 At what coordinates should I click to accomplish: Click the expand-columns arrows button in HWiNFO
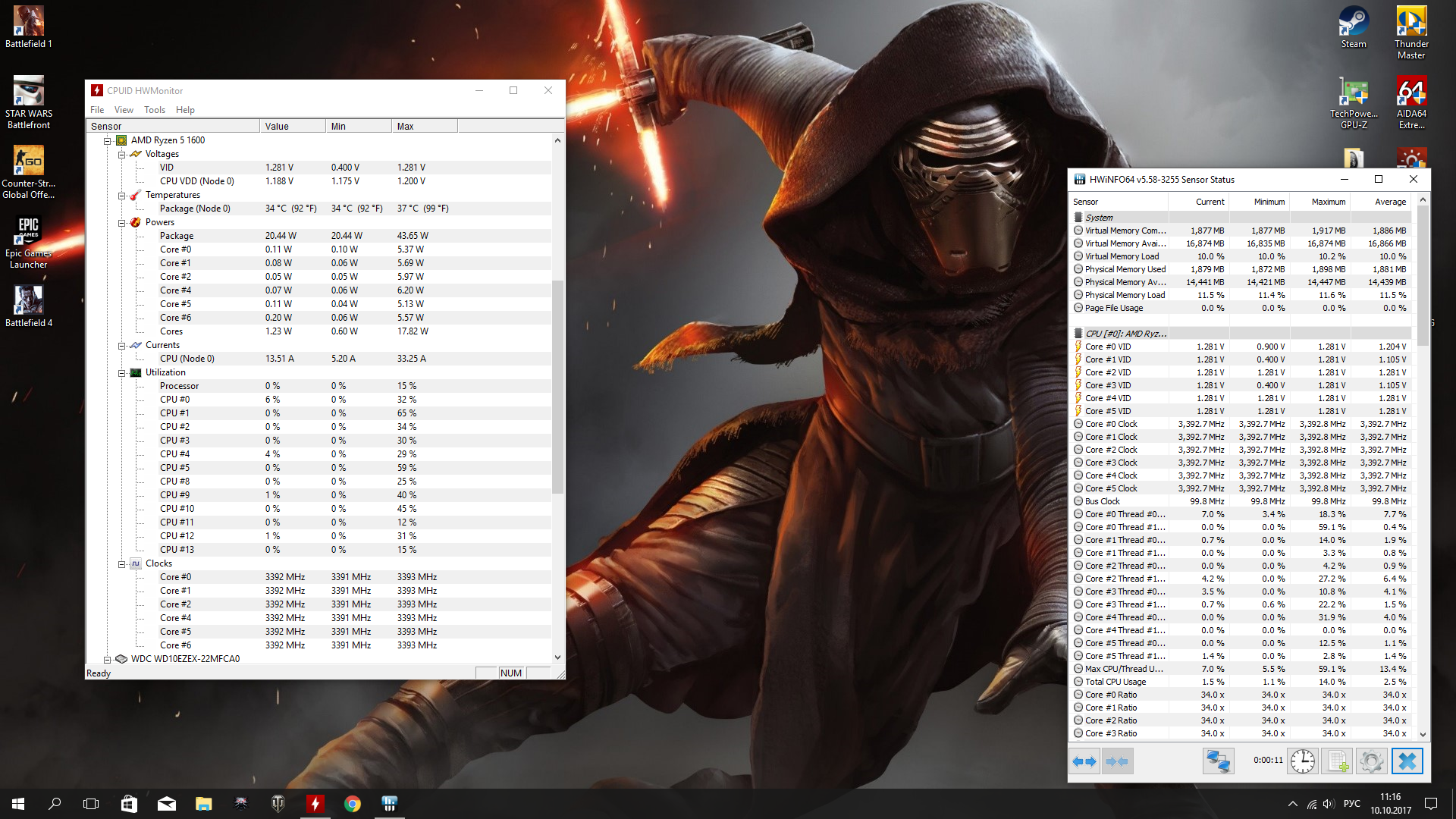pos(1084,761)
